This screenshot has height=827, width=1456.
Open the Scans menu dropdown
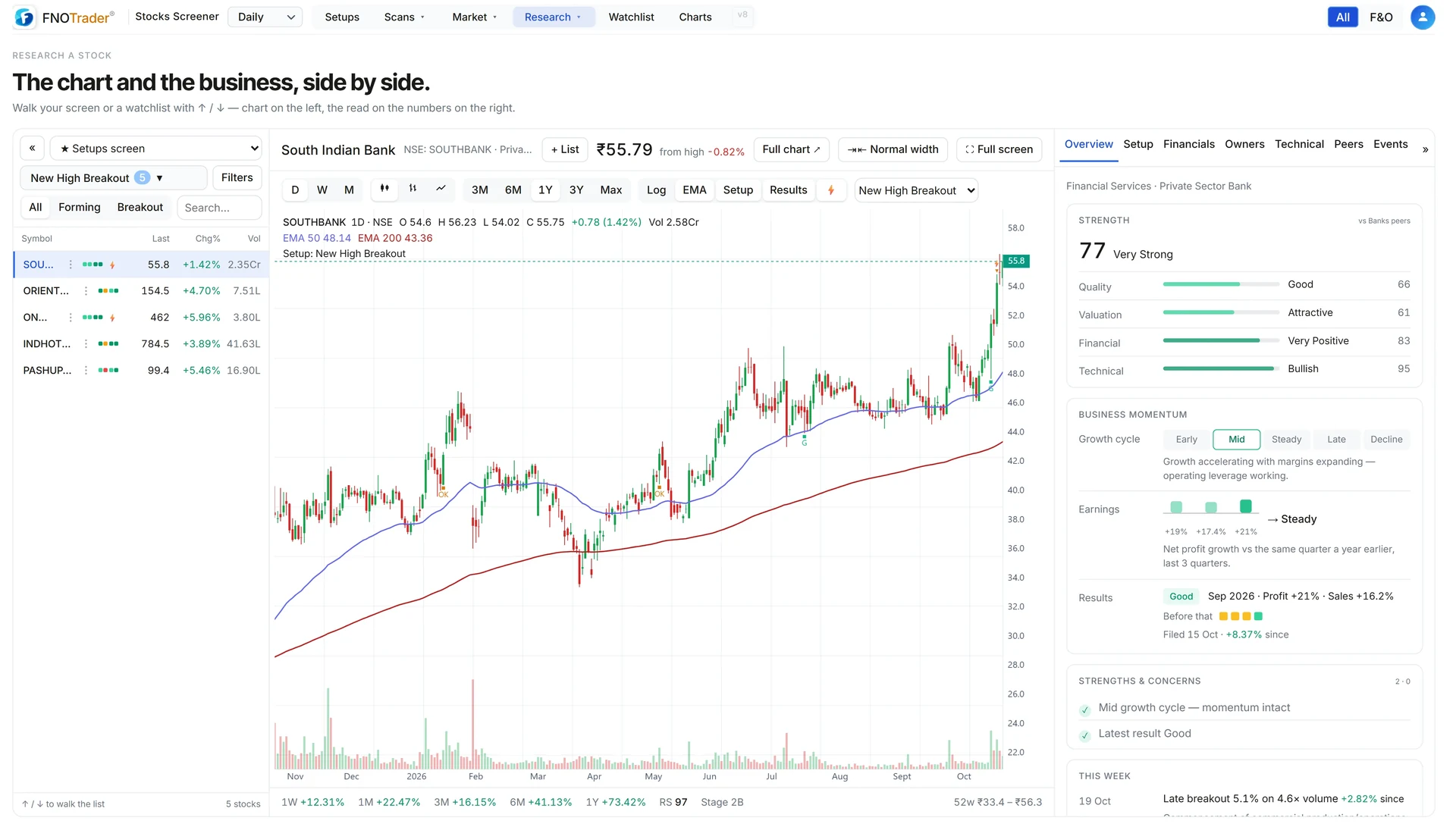tap(404, 17)
